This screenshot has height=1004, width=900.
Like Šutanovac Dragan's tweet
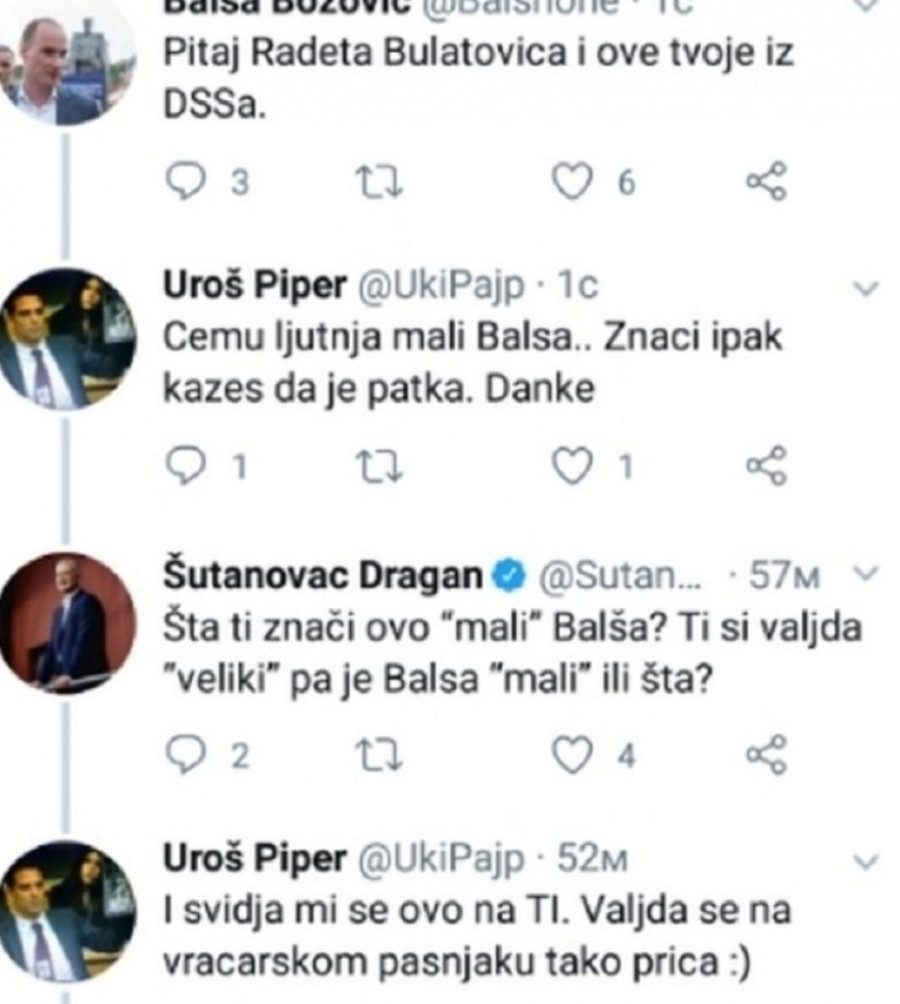pyautogui.click(x=571, y=757)
